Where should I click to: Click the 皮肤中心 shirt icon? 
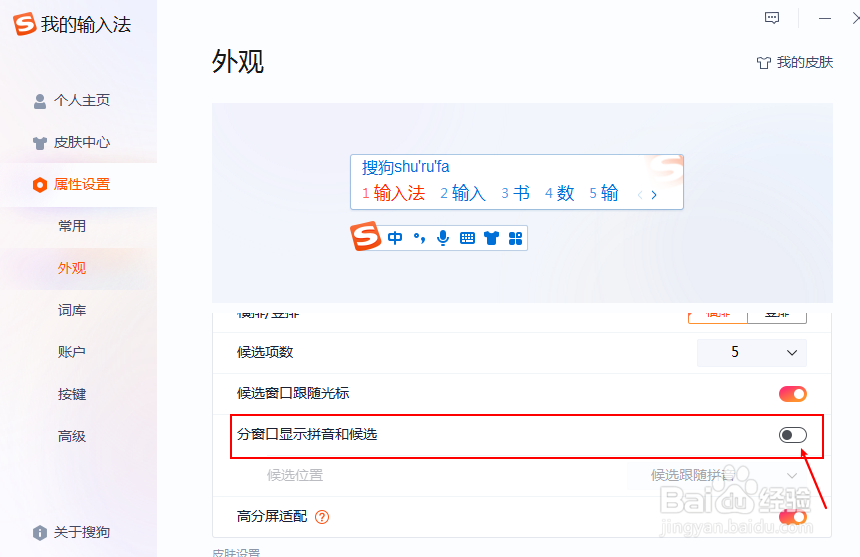pyautogui.click(x=39, y=143)
